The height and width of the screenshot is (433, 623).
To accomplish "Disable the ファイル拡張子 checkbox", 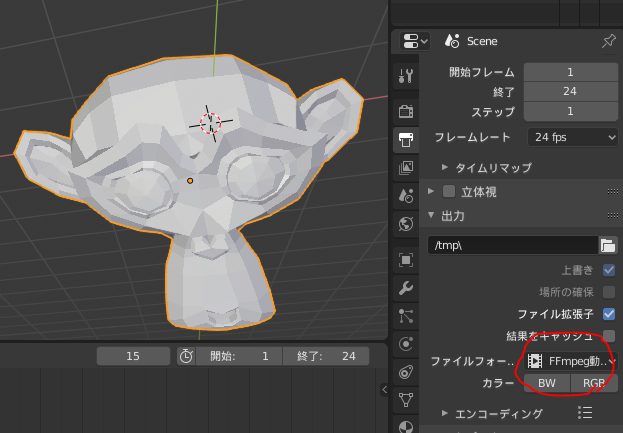I will (609, 314).
